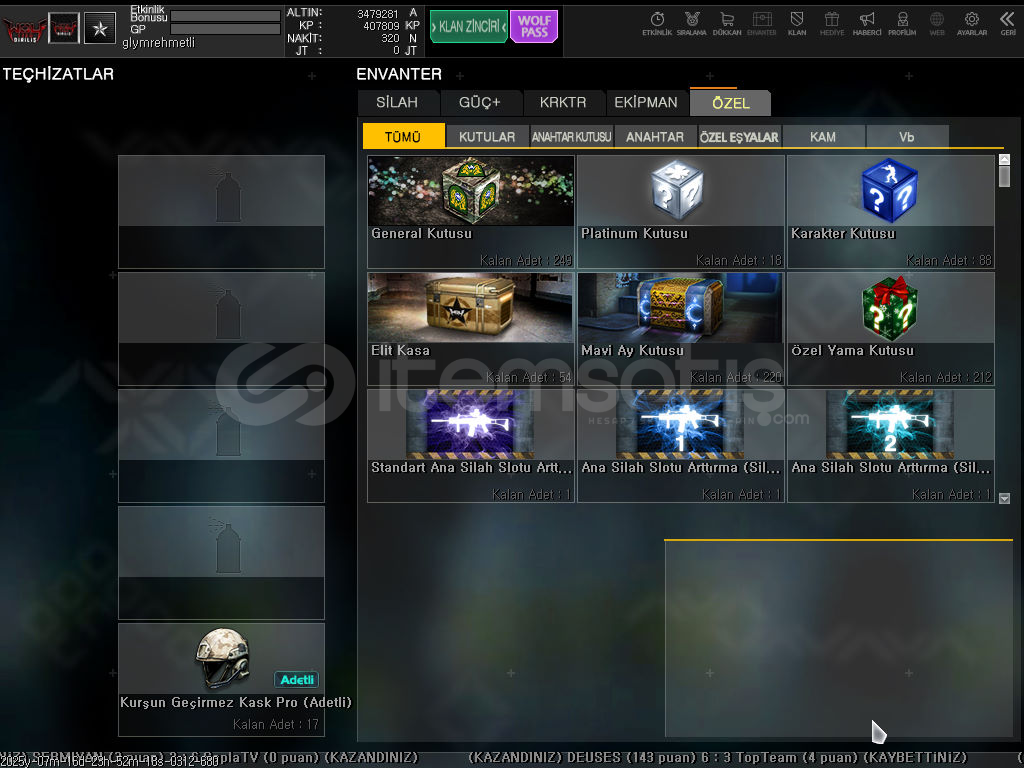Select the Elit Kasa chest
The image size is (1024, 768).
pyautogui.click(x=471, y=328)
